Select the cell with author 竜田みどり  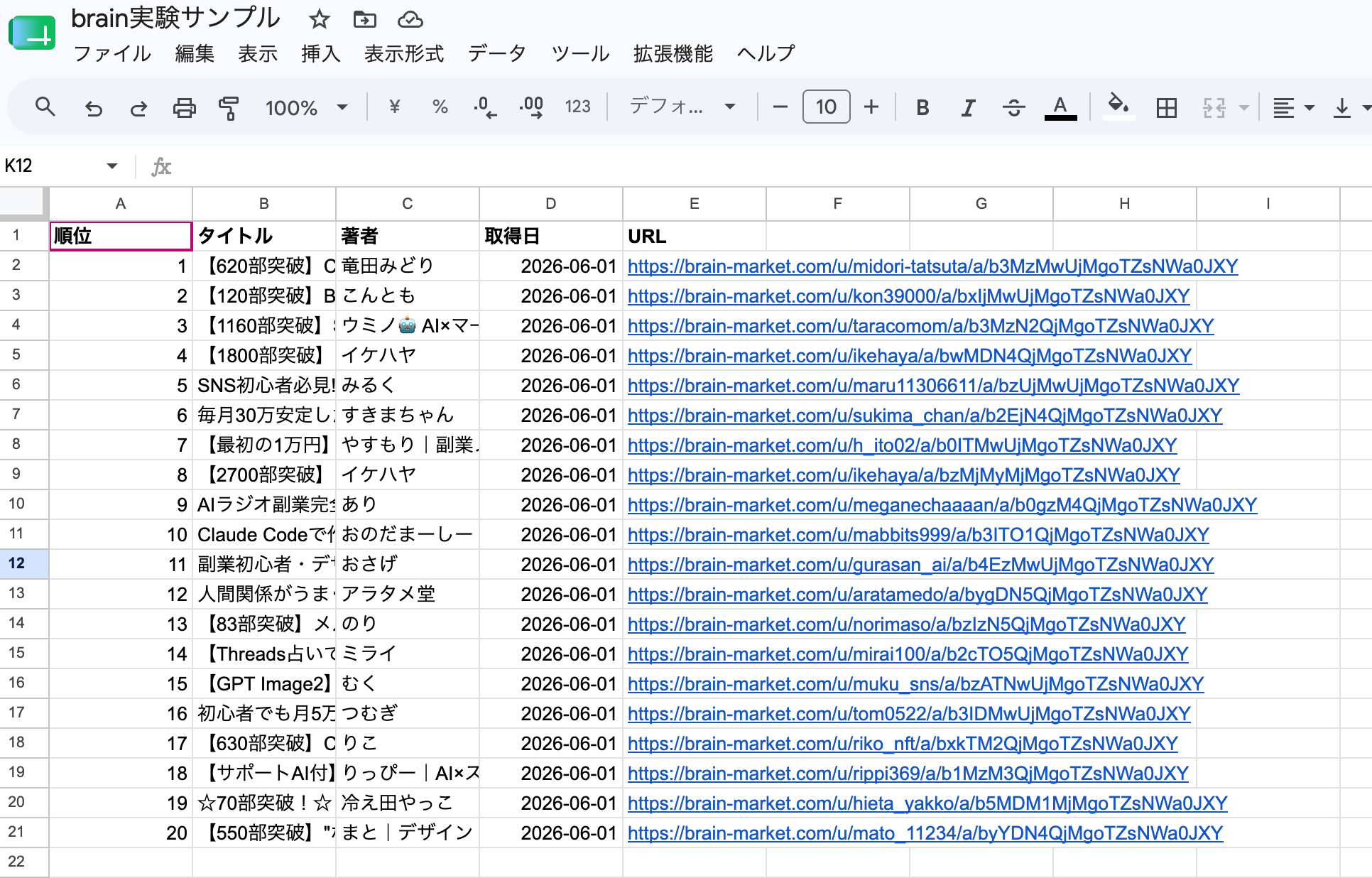(x=408, y=266)
